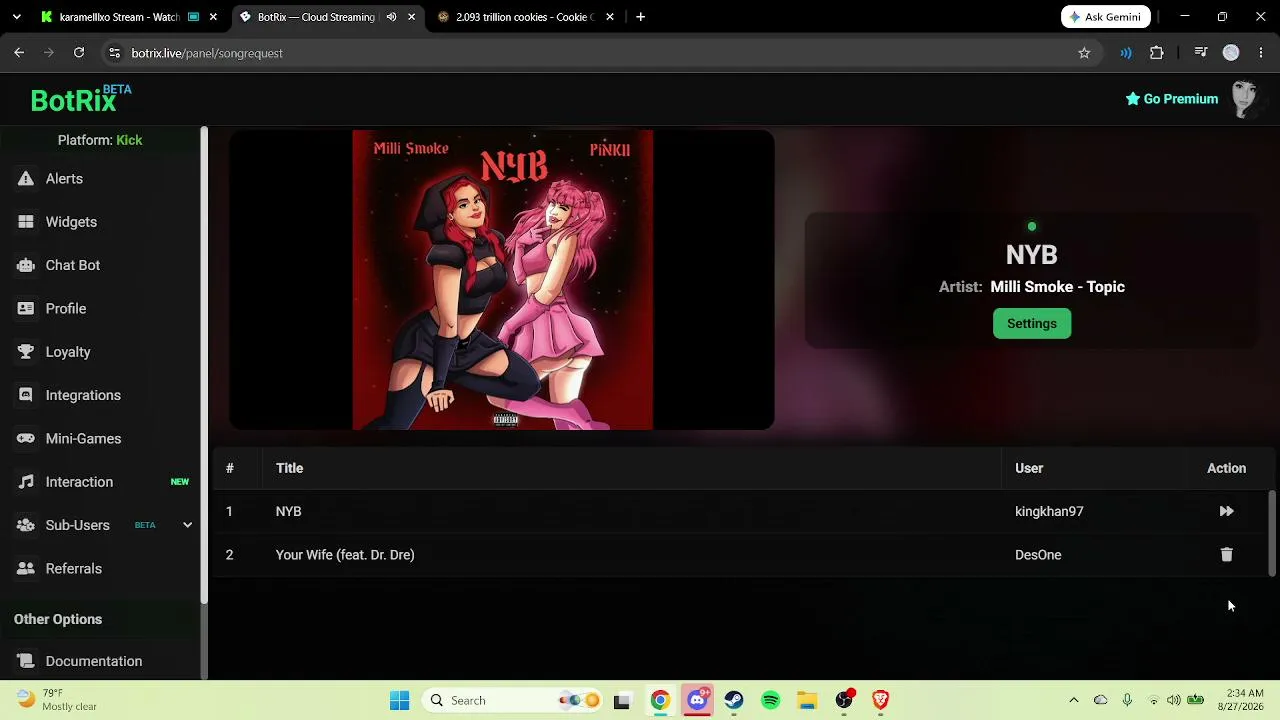Bookmark this page with the star

tap(1084, 53)
